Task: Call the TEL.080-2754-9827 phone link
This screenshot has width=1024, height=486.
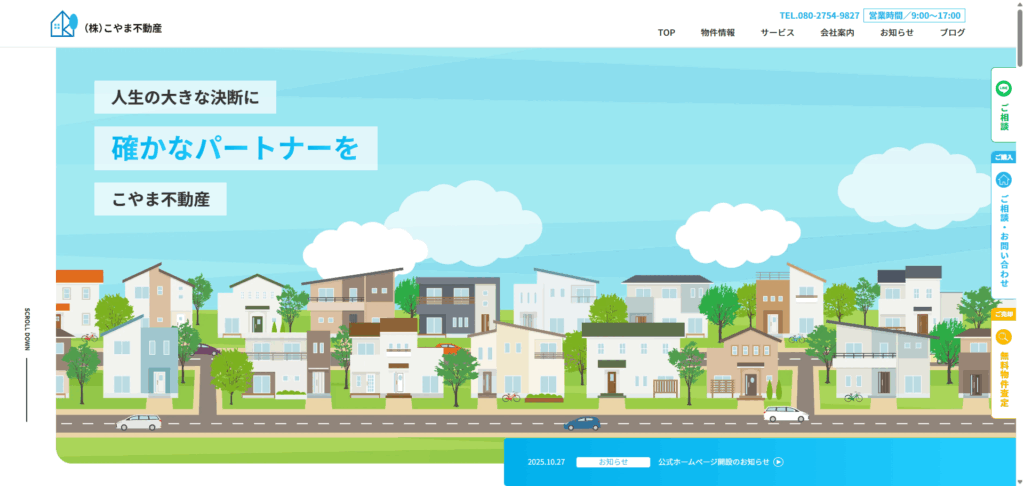Action: 819,15
